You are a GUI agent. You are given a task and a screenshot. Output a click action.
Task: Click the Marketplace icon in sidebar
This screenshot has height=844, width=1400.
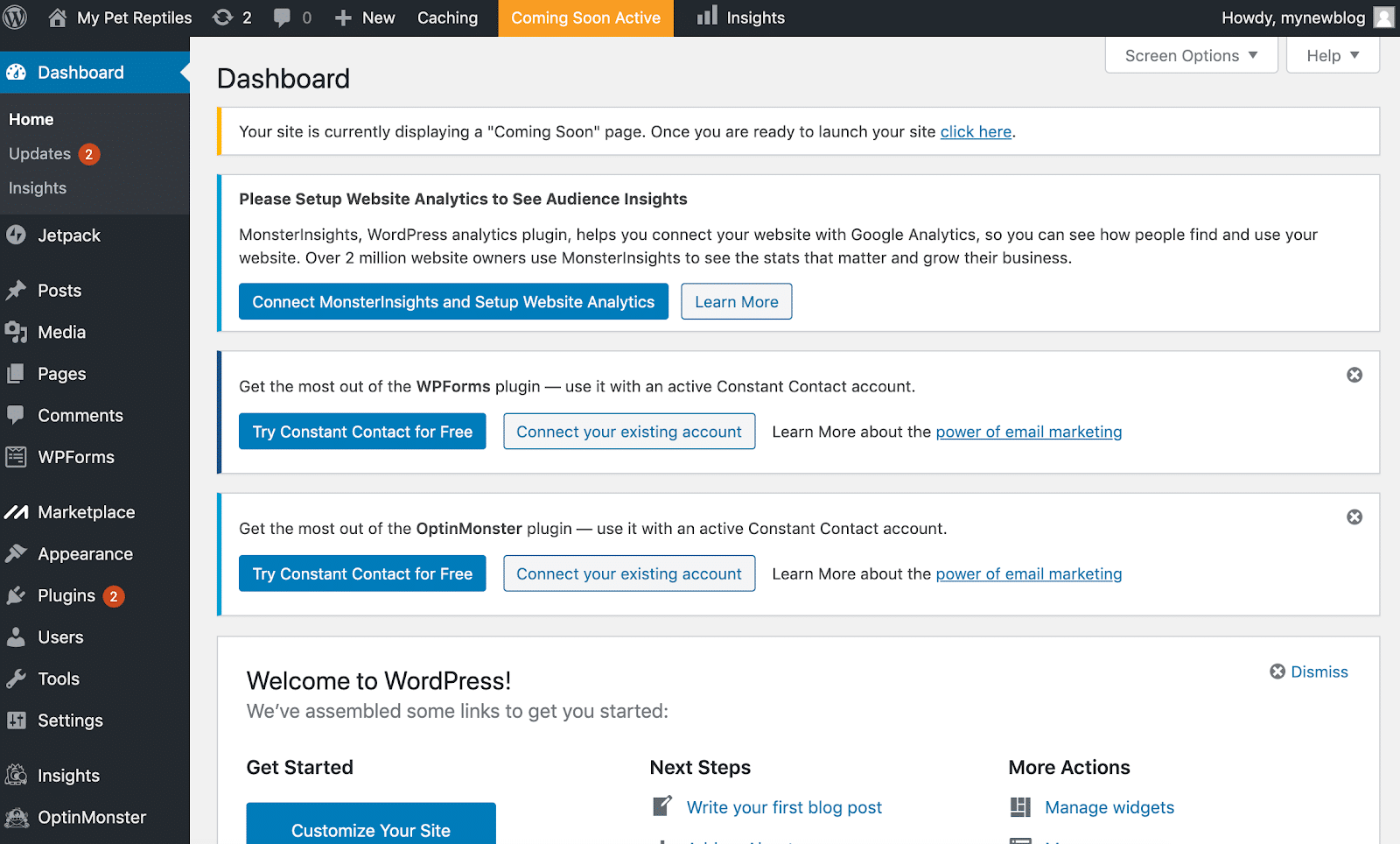click(x=16, y=512)
